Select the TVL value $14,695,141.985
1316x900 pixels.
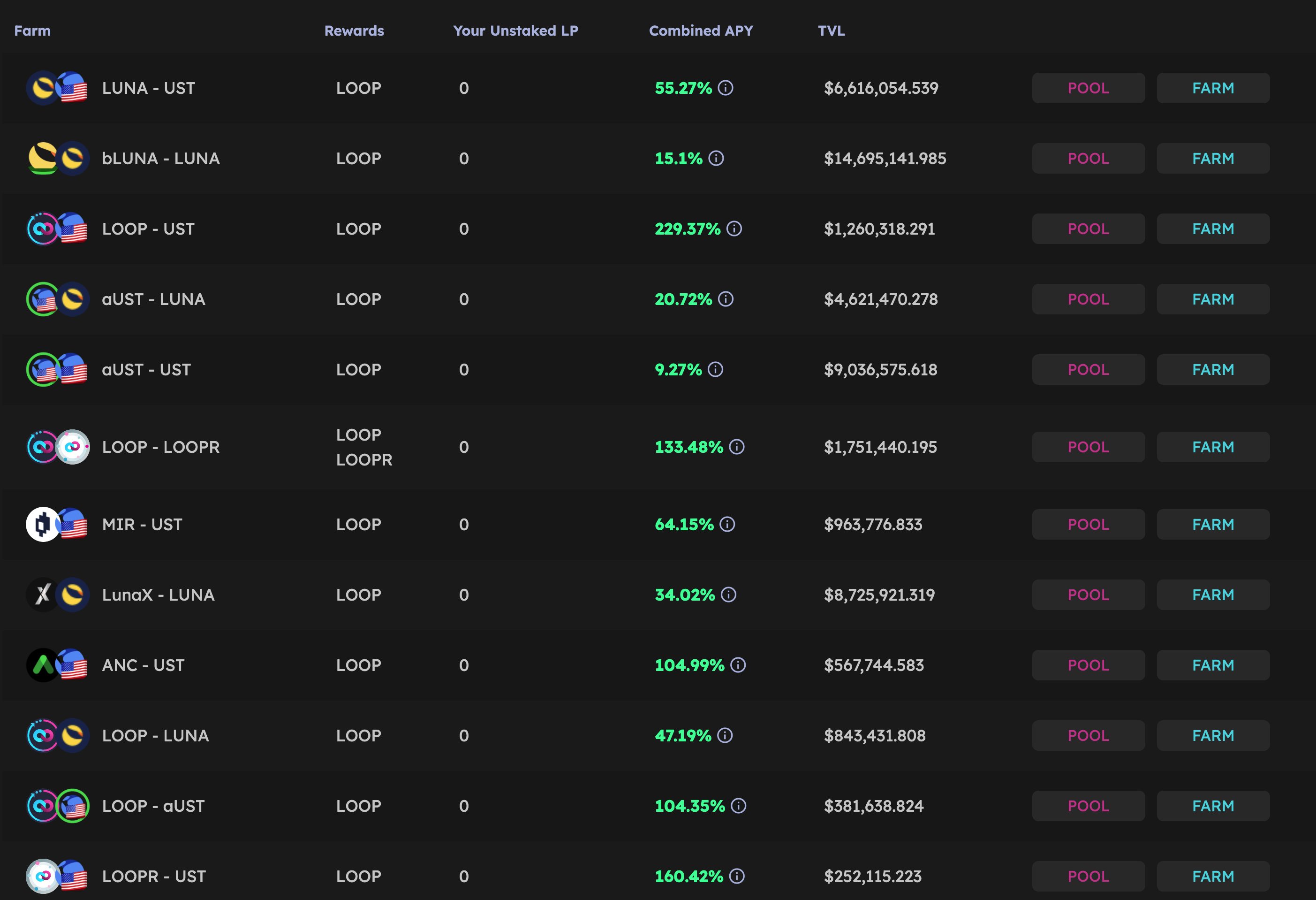pos(885,158)
